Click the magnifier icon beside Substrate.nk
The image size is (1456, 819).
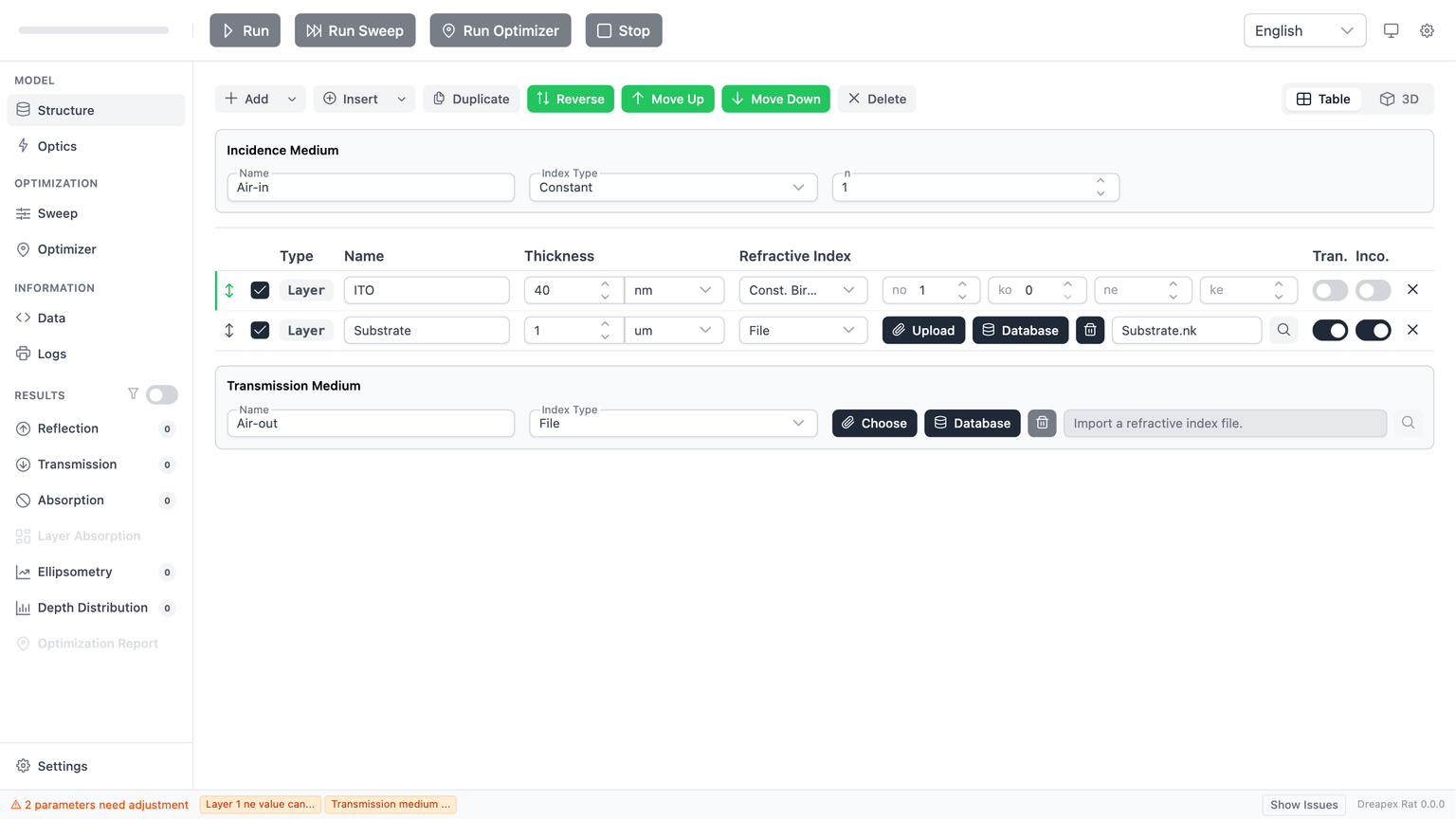tap(1283, 330)
